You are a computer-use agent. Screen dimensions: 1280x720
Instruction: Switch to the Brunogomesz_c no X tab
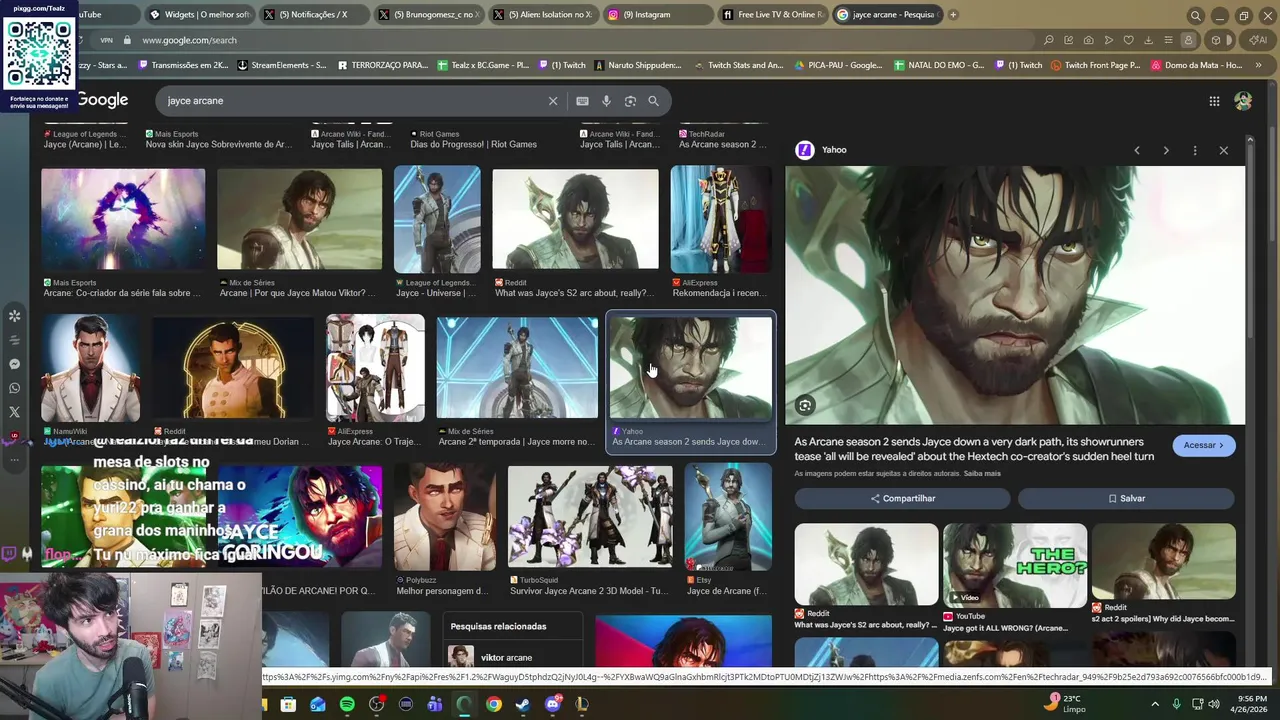[x=428, y=15]
